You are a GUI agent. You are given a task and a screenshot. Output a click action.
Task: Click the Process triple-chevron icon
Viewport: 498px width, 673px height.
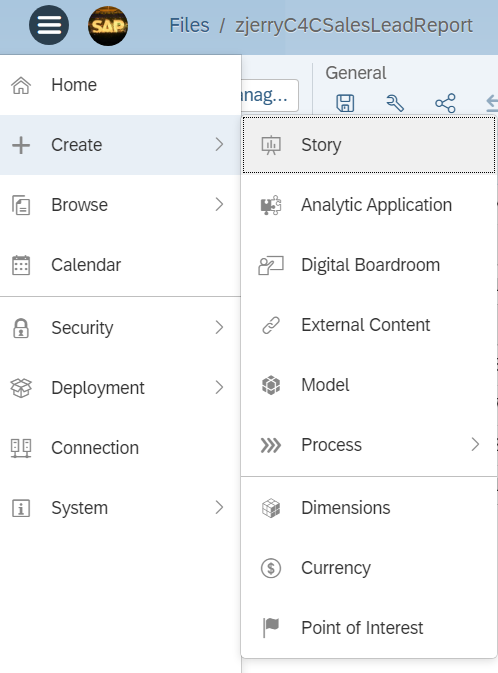click(x=271, y=445)
